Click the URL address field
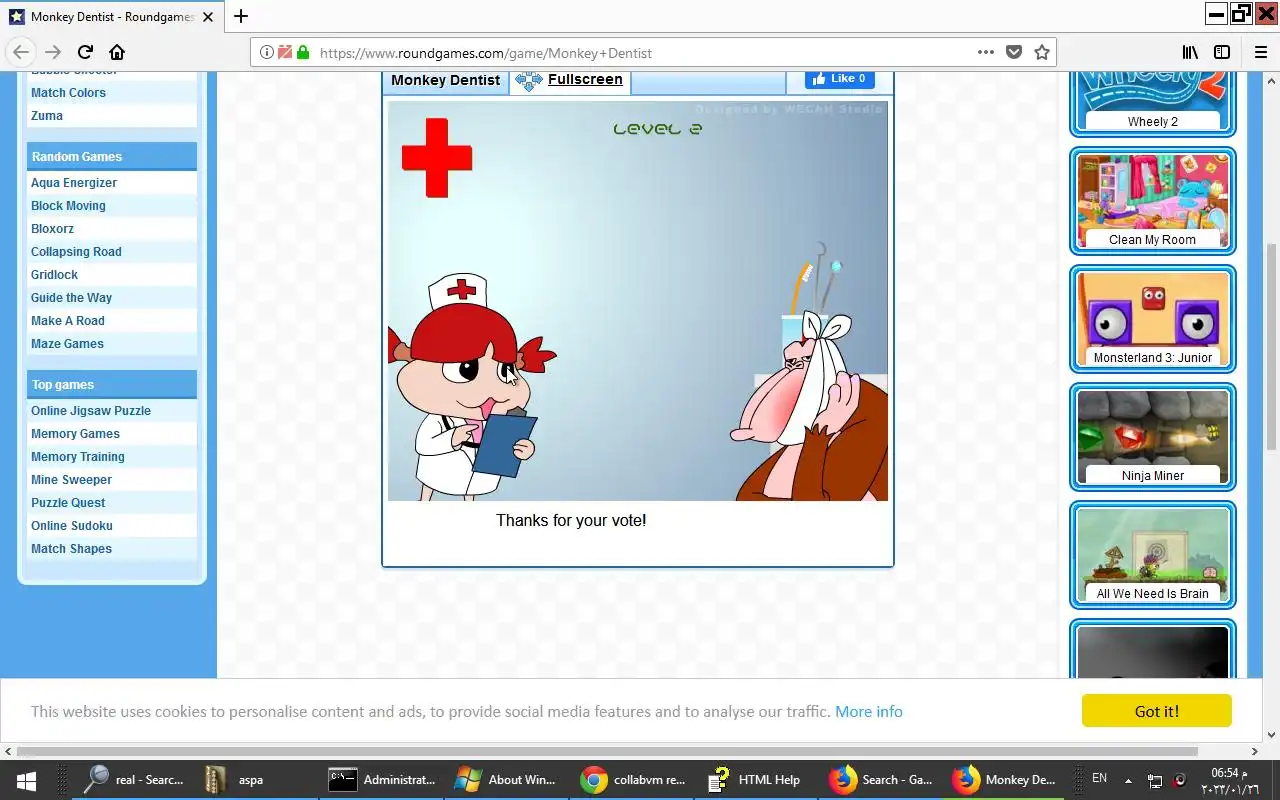Image resolution: width=1280 pixels, height=800 pixels. tap(640, 52)
